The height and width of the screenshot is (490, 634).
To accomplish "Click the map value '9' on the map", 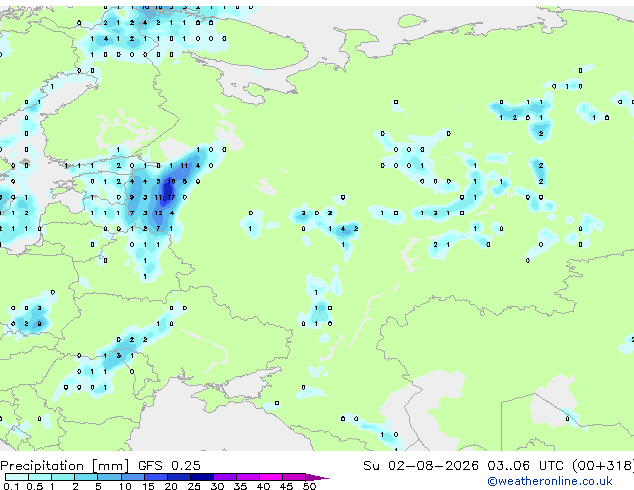I will [132, 197].
